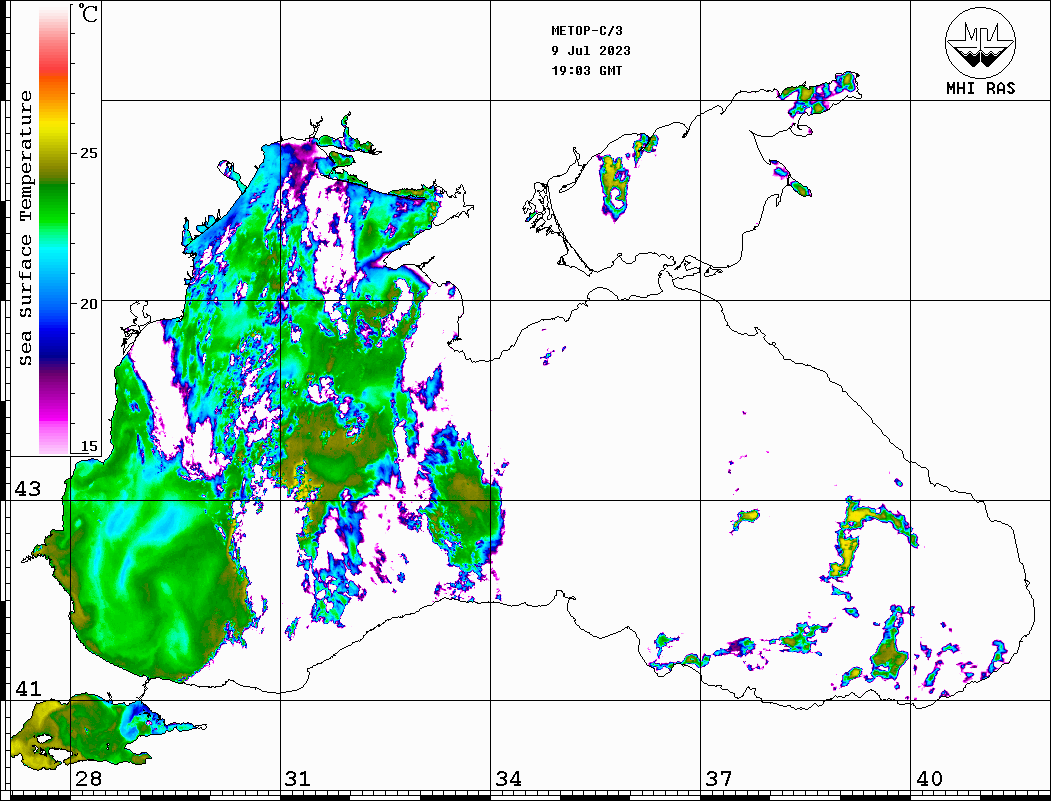Click the temperature color bar gradient
The width and height of the screenshot is (1051, 801).
pyautogui.click(x=54, y=230)
